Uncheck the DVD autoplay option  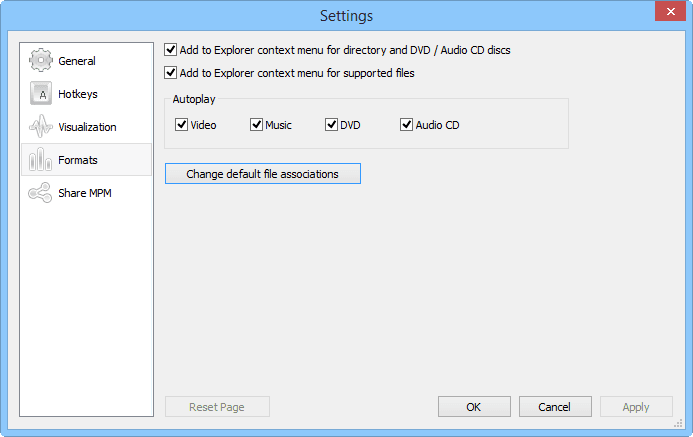[x=332, y=125]
